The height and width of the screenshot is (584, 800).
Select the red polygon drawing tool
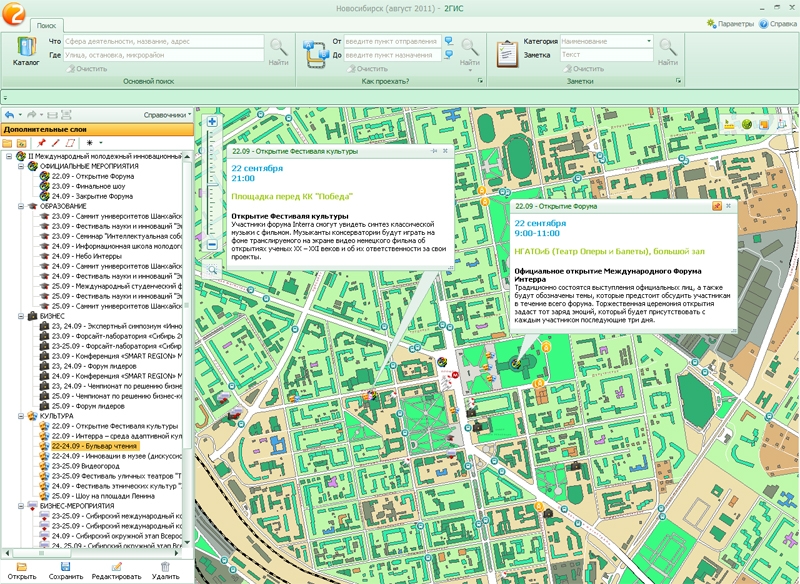pyautogui.click(x=70, y=143)
